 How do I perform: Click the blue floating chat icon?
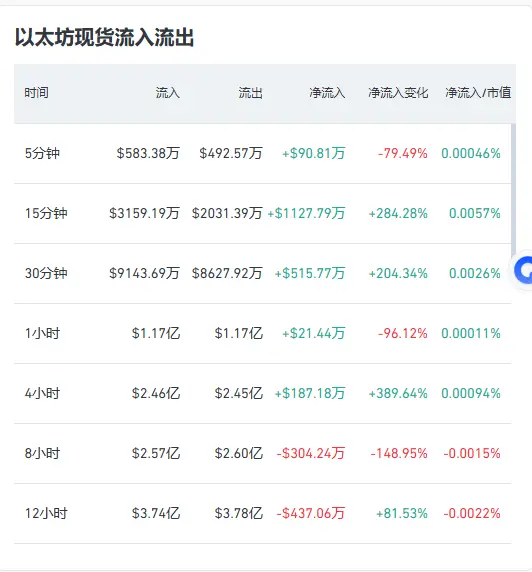point(522,270)
